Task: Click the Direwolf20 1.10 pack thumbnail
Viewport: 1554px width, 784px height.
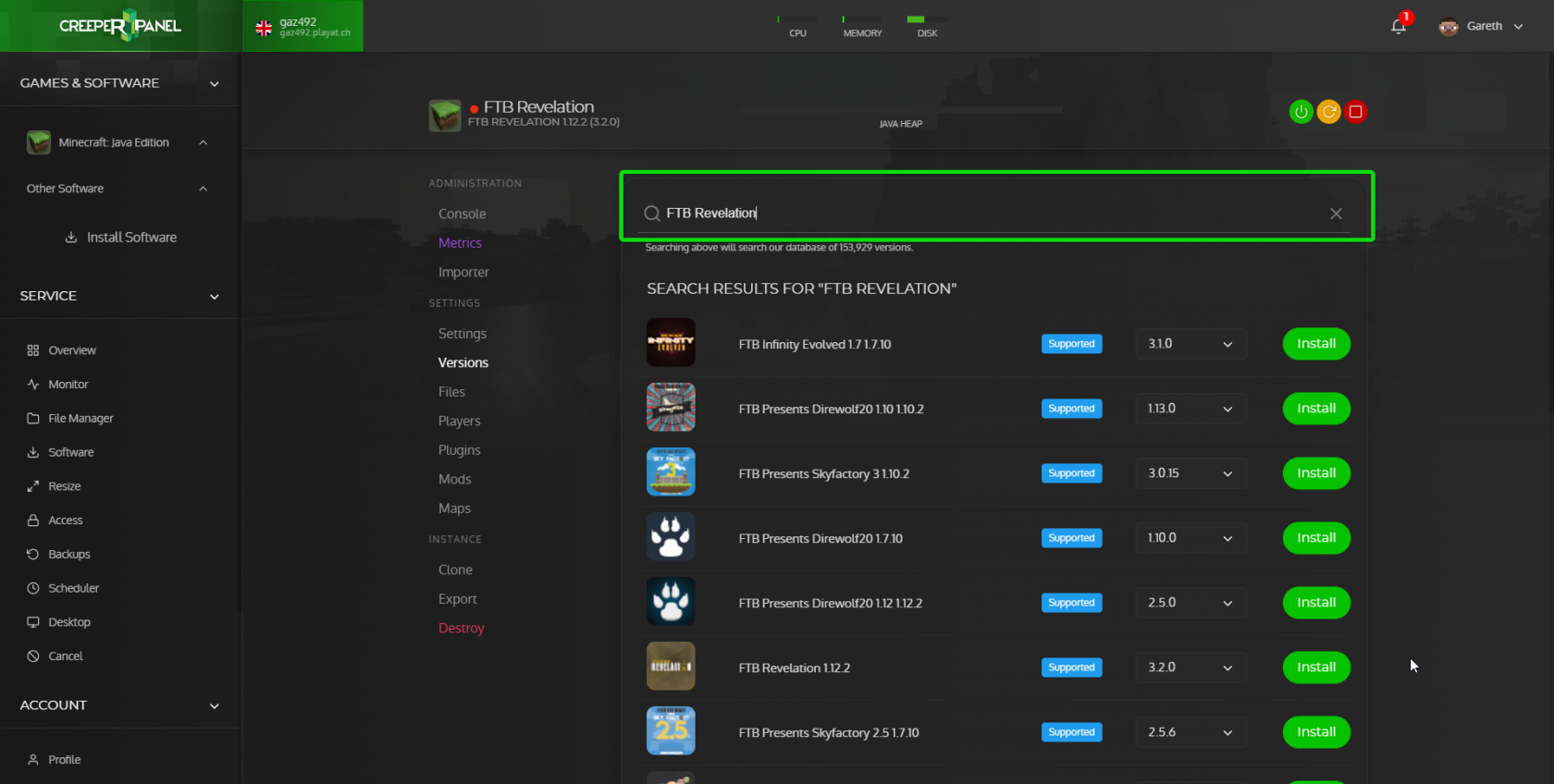Action: [671, 408]
